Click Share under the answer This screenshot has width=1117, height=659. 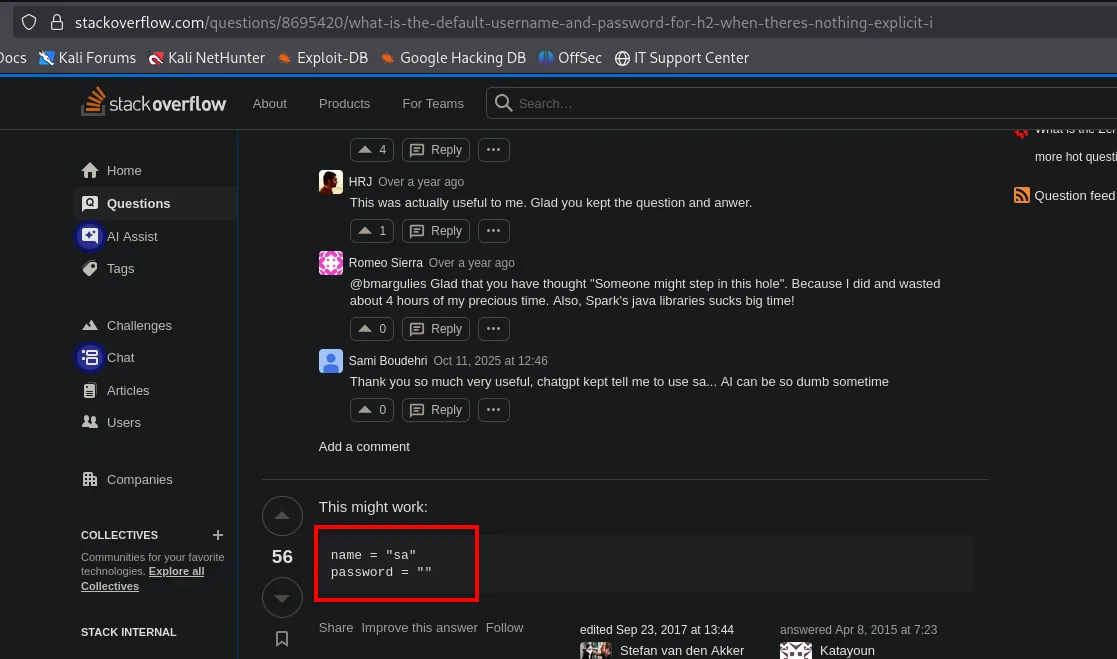tap(336, 628)
